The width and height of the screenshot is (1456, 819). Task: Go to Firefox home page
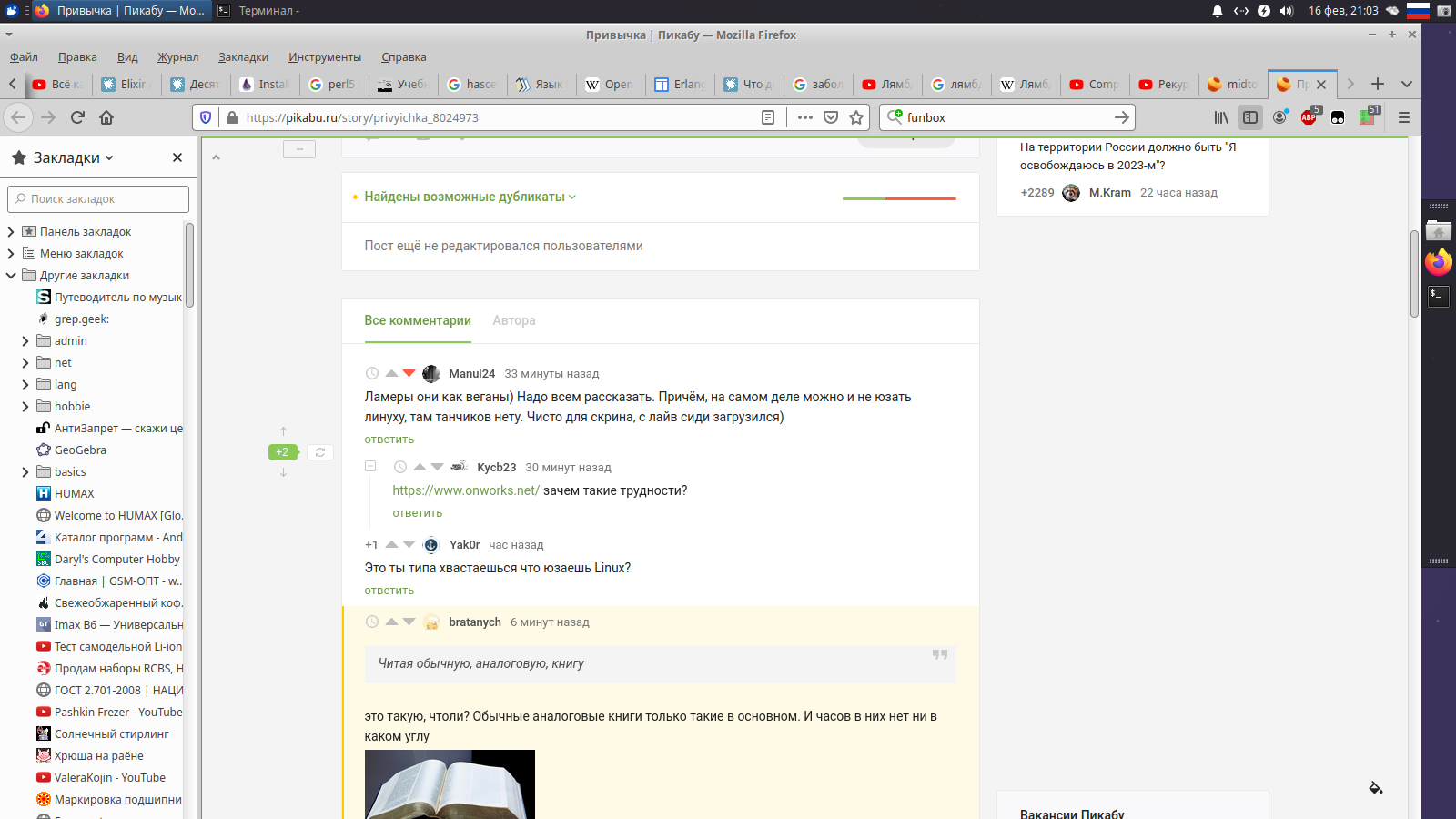(x=106, y=117)
